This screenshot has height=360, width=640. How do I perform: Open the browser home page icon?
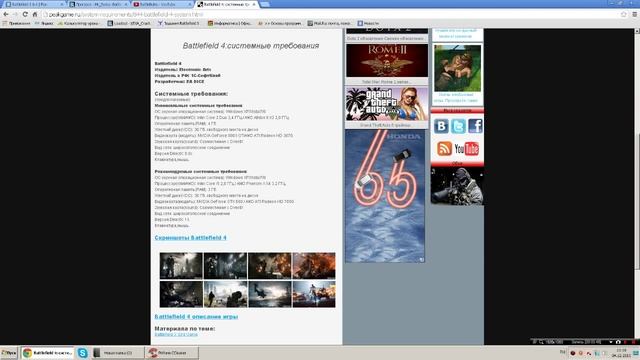click(x=35, y=14)
